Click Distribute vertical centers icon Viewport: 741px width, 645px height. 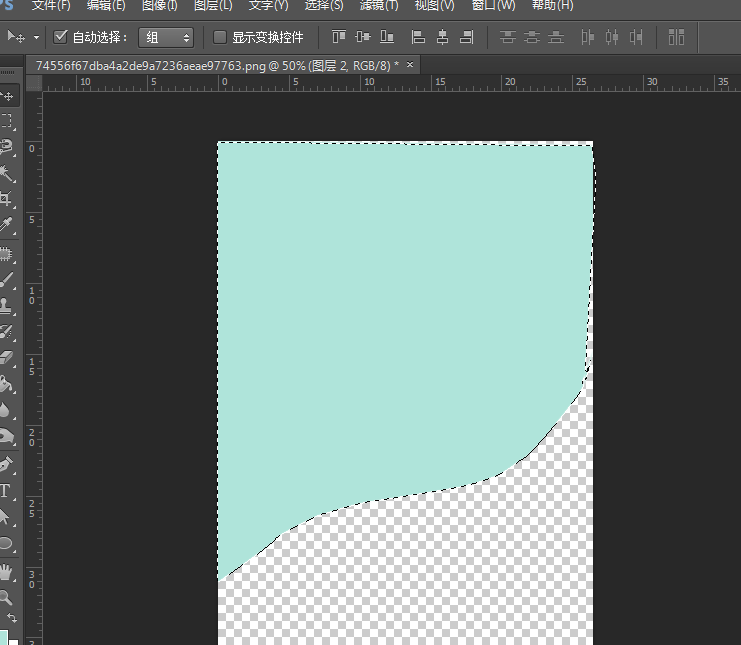coord(532,36)
